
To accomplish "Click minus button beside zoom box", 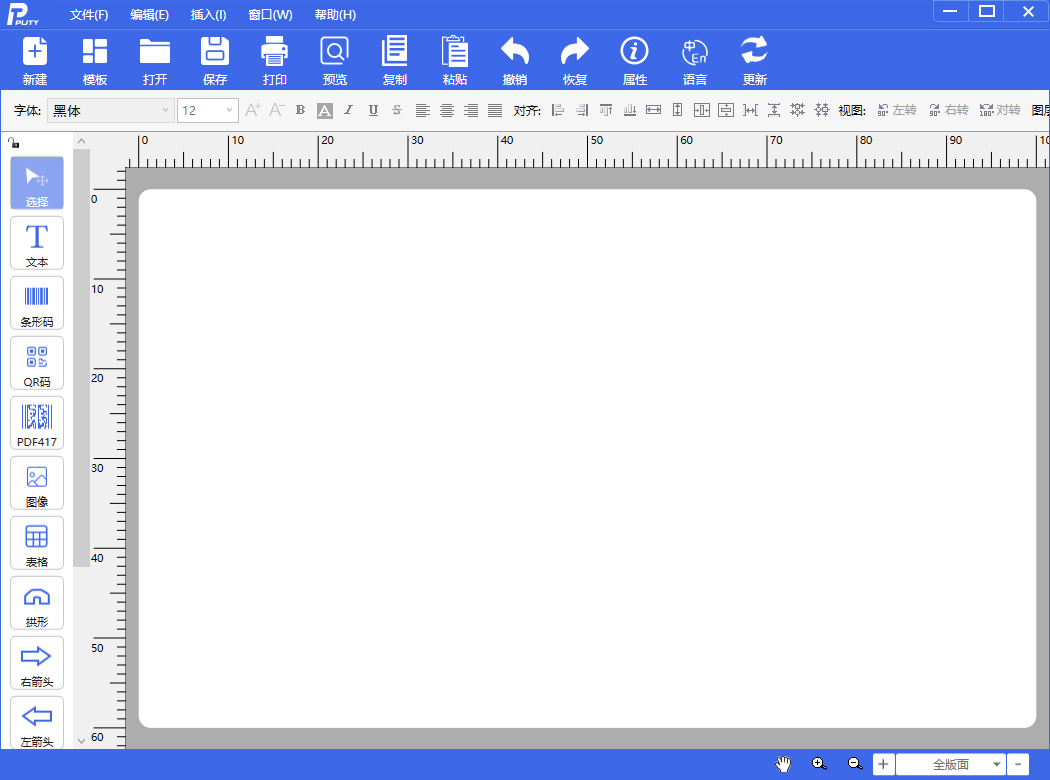I will 1018,764.
